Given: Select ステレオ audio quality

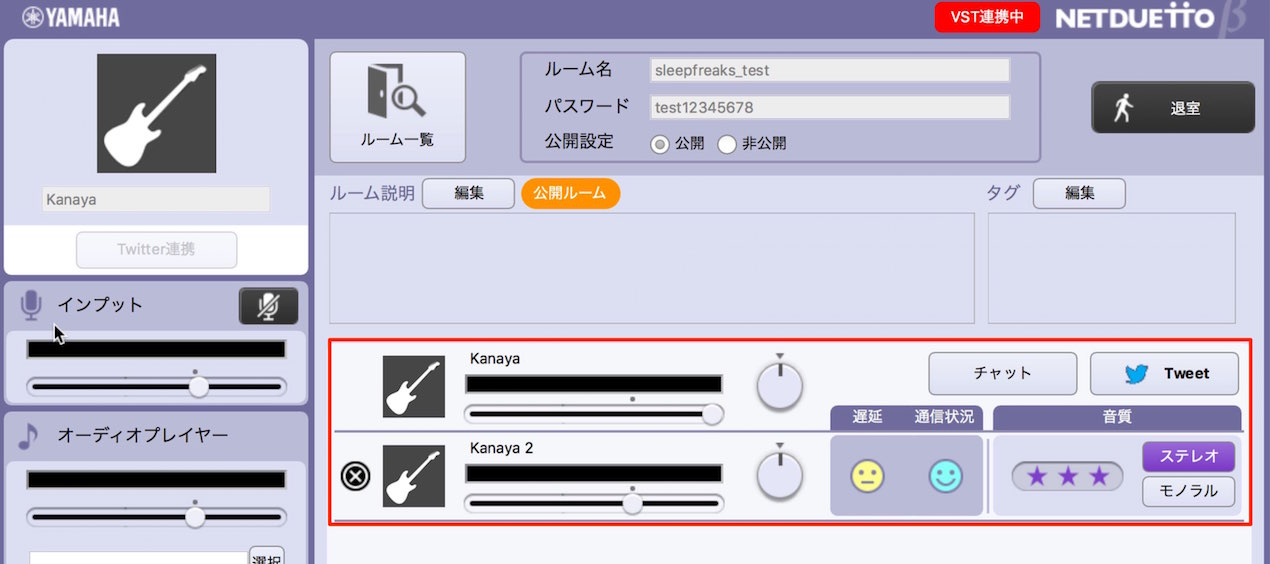Looking at the screenshot, I should [1188, 457].
